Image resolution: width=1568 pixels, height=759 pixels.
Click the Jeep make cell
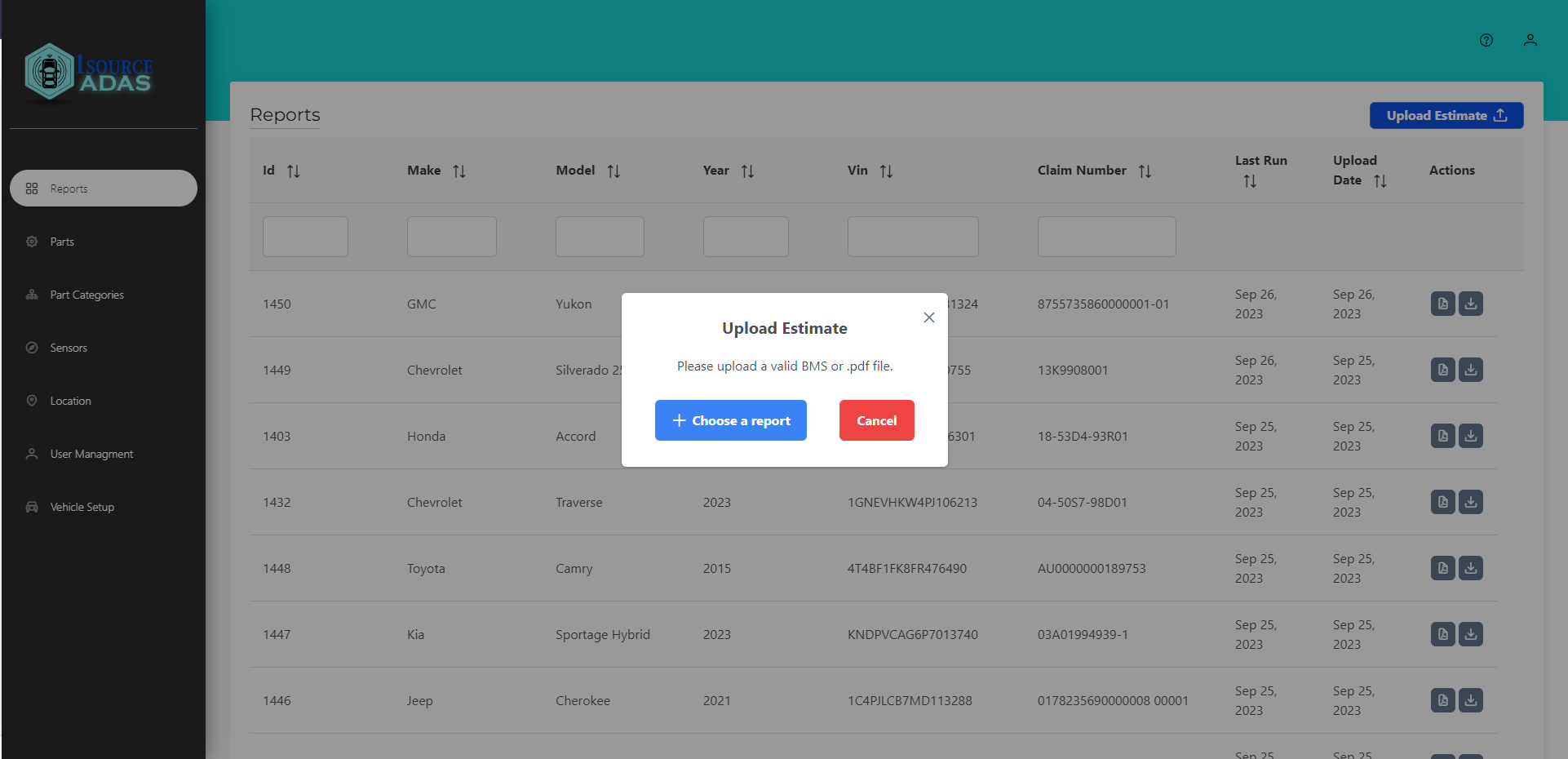(420, 700)
